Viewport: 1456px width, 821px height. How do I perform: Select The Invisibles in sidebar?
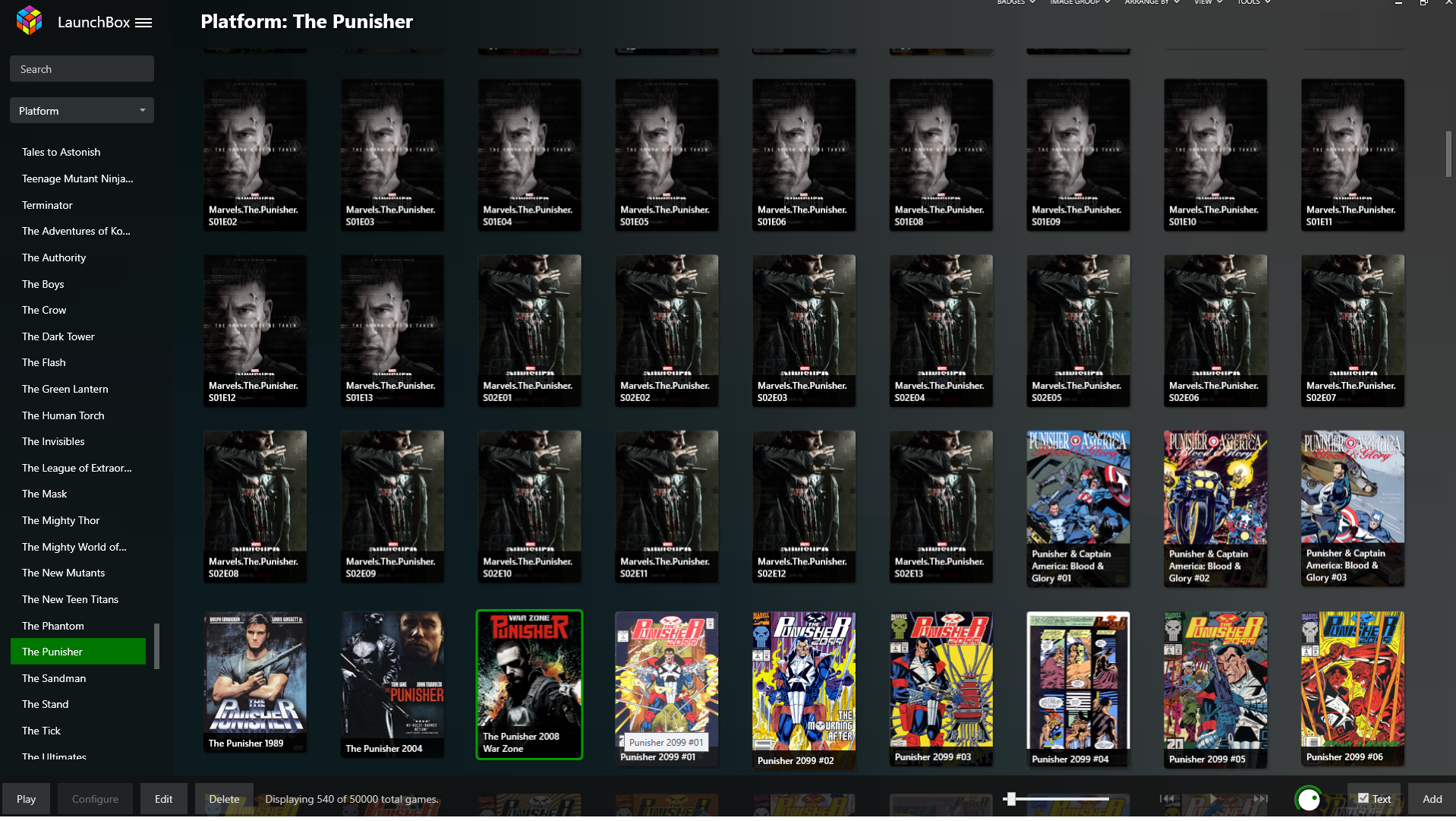click(x=78, y=442)
